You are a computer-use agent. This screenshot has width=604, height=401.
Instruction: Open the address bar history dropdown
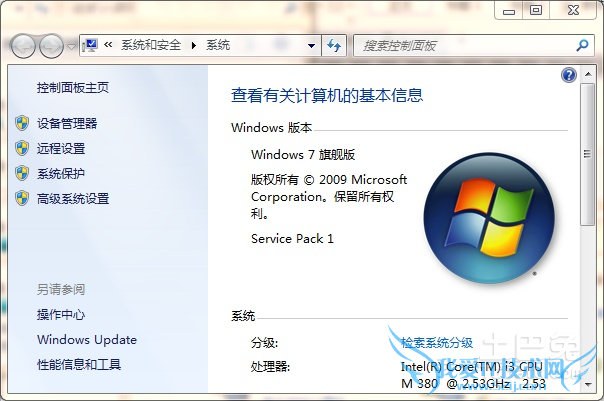point(311,46)
